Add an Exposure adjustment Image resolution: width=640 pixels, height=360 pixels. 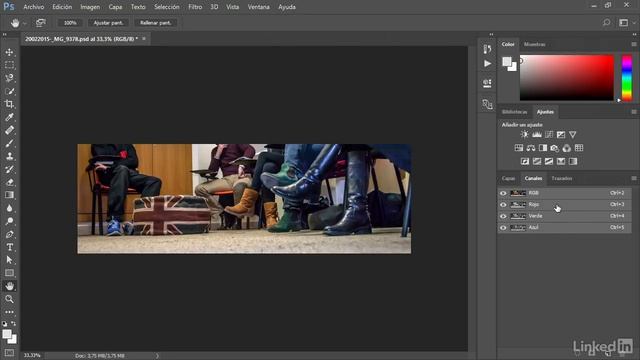click(561, 134)
